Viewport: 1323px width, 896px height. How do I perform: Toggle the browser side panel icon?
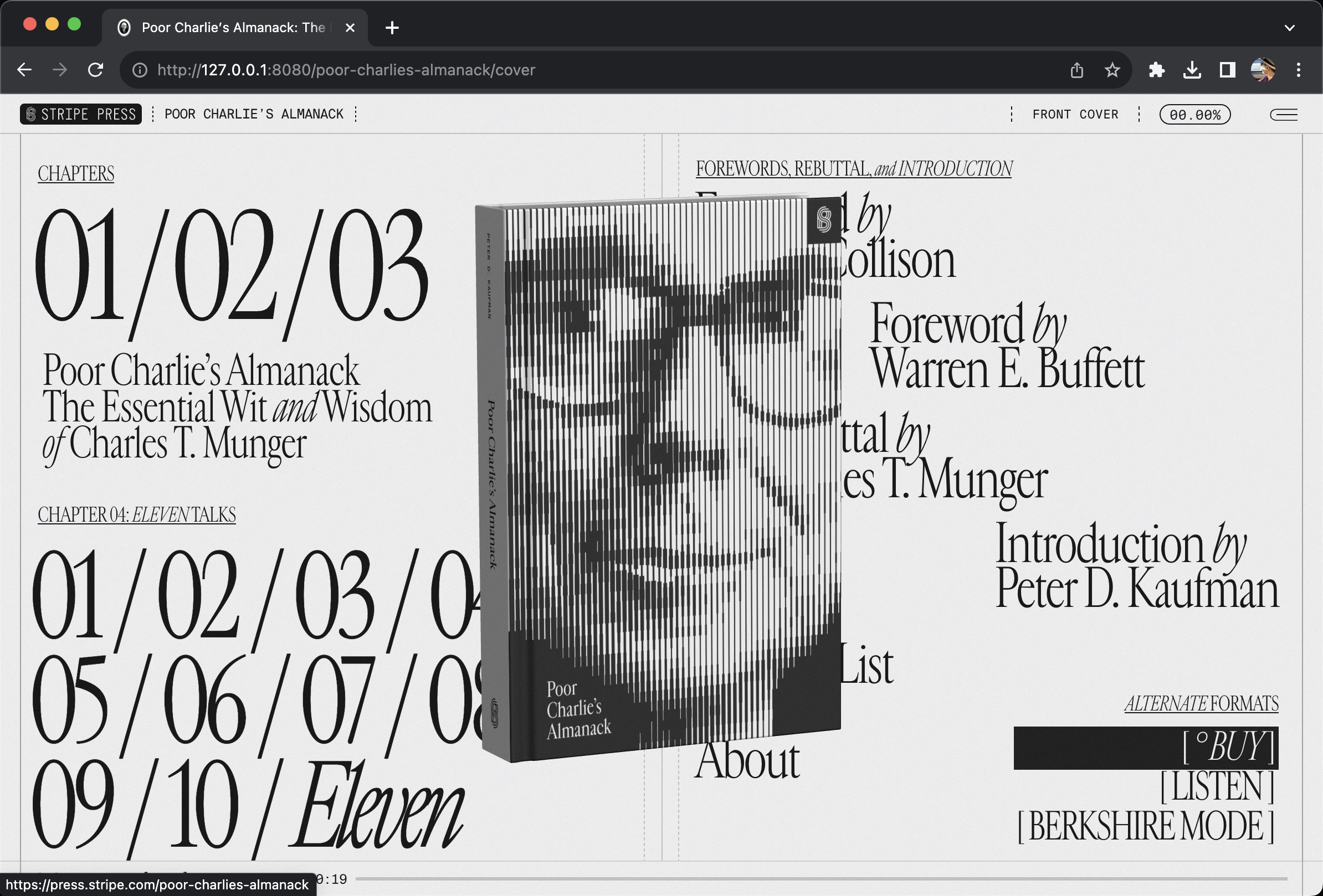pos(1227,70)
